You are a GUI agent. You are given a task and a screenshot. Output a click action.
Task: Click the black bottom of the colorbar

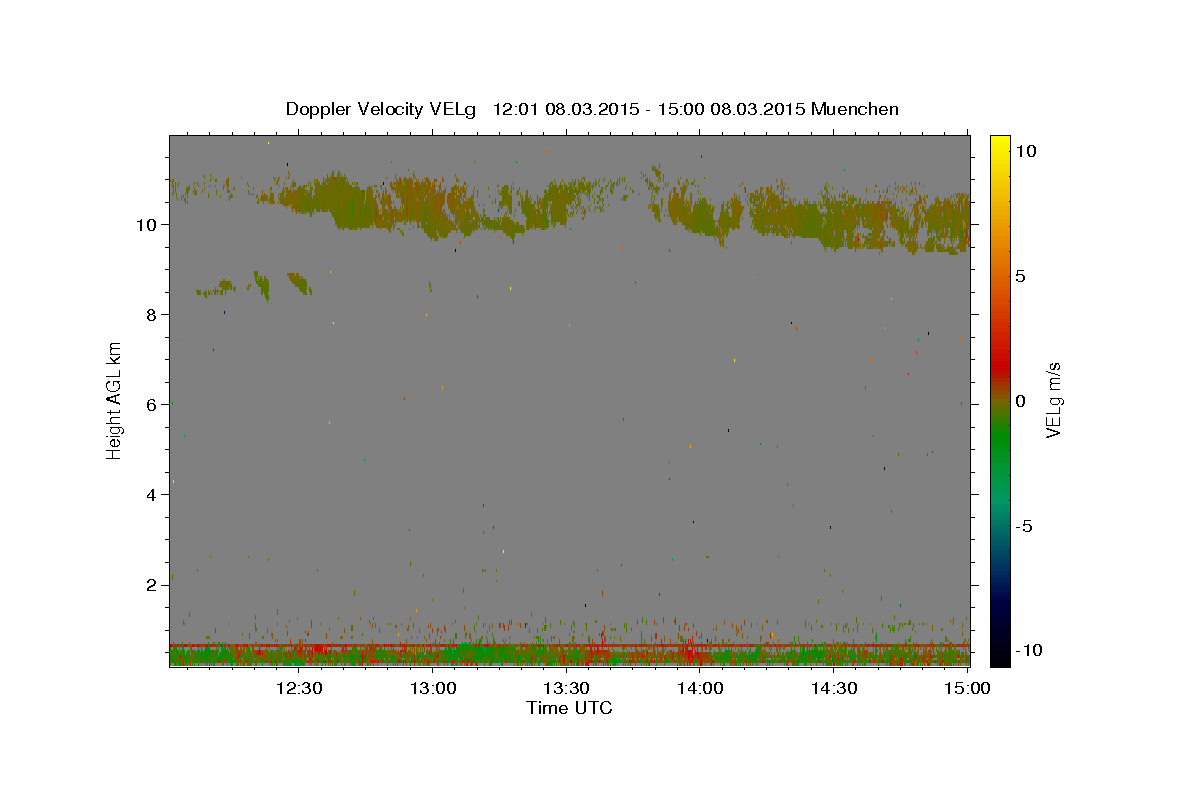click(1000, 655)
